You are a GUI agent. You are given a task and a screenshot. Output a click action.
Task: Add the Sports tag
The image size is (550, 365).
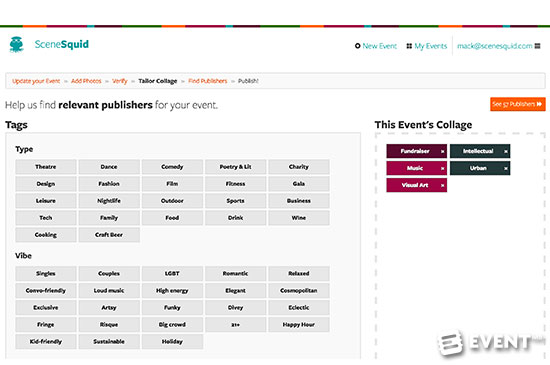click(235, 201)
